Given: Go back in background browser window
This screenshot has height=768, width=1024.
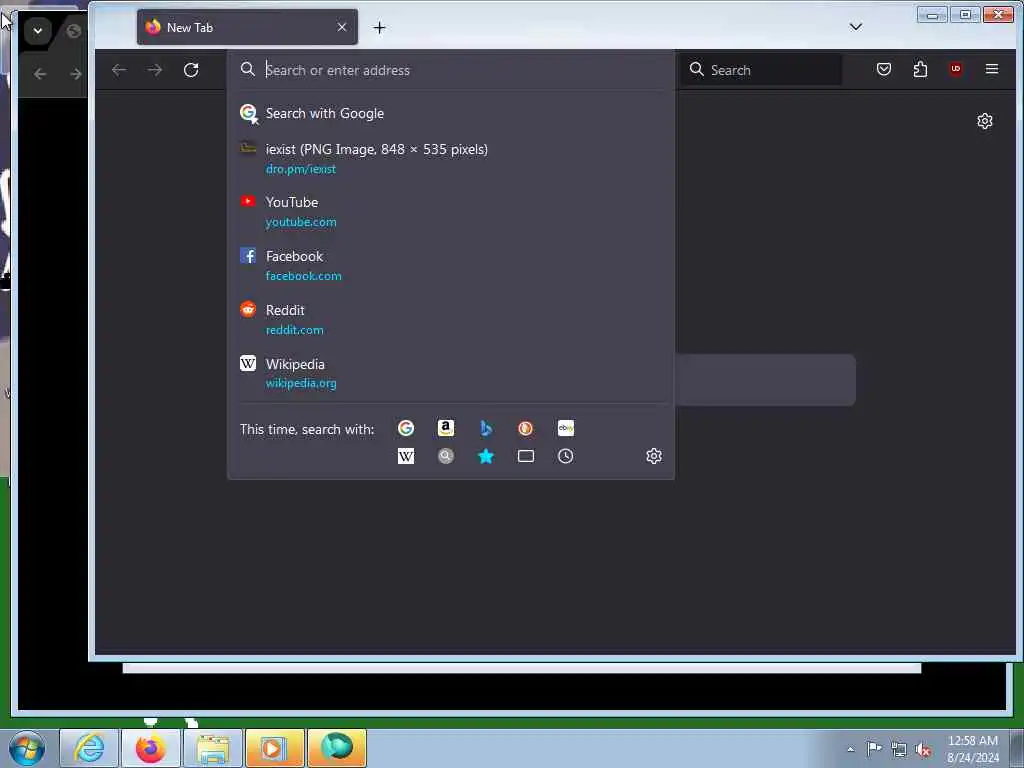Looking at the screenshot, I should (x=40, y=74).
